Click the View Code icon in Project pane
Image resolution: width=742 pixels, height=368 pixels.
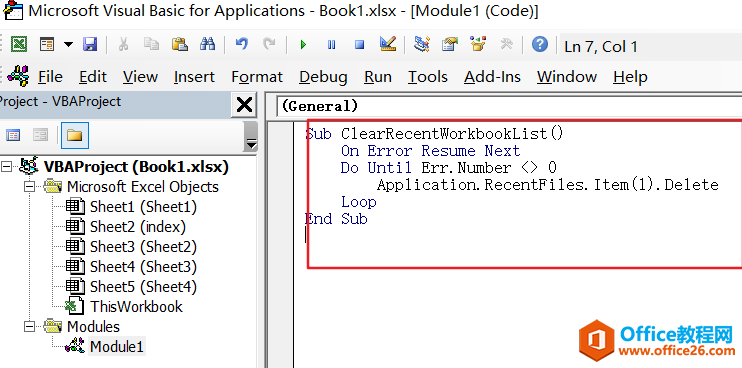(13, 136)
